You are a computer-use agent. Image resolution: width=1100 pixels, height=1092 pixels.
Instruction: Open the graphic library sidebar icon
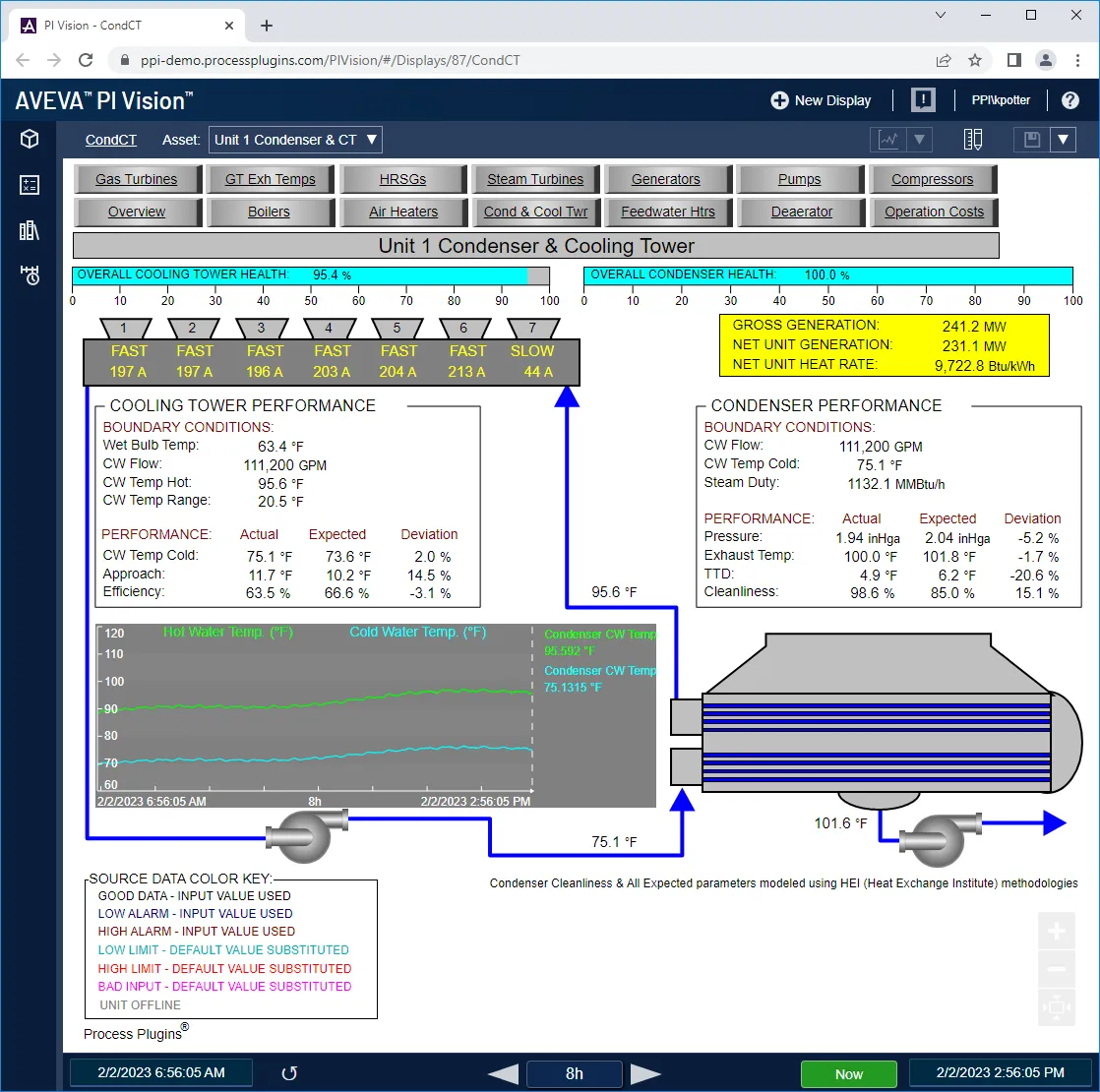click(30, 231)
